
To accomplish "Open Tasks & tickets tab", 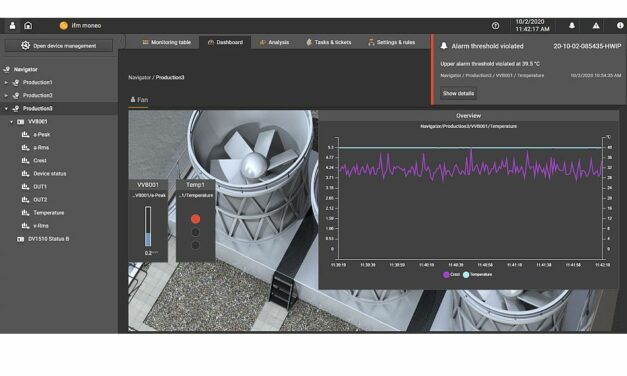I will tap(329, 42).
